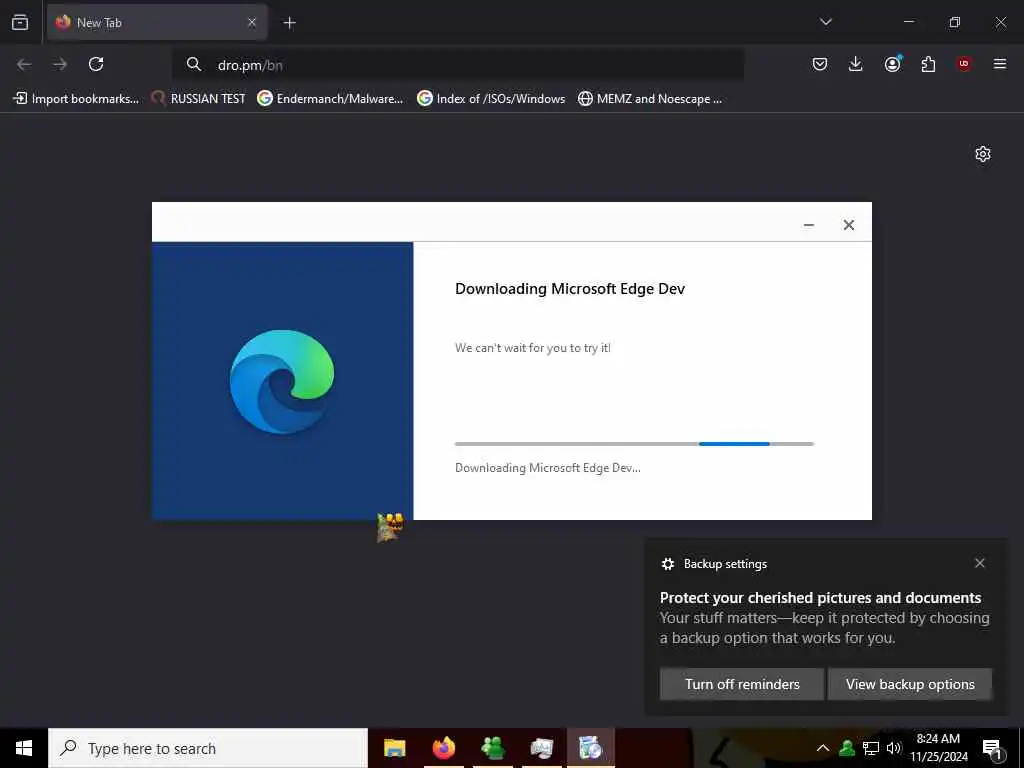The image size is (1024, 768).
Task: Click the 'Downloading Microsoft Edge Dev...' status text
Action: pyautogui.click(x=547, y=468)
